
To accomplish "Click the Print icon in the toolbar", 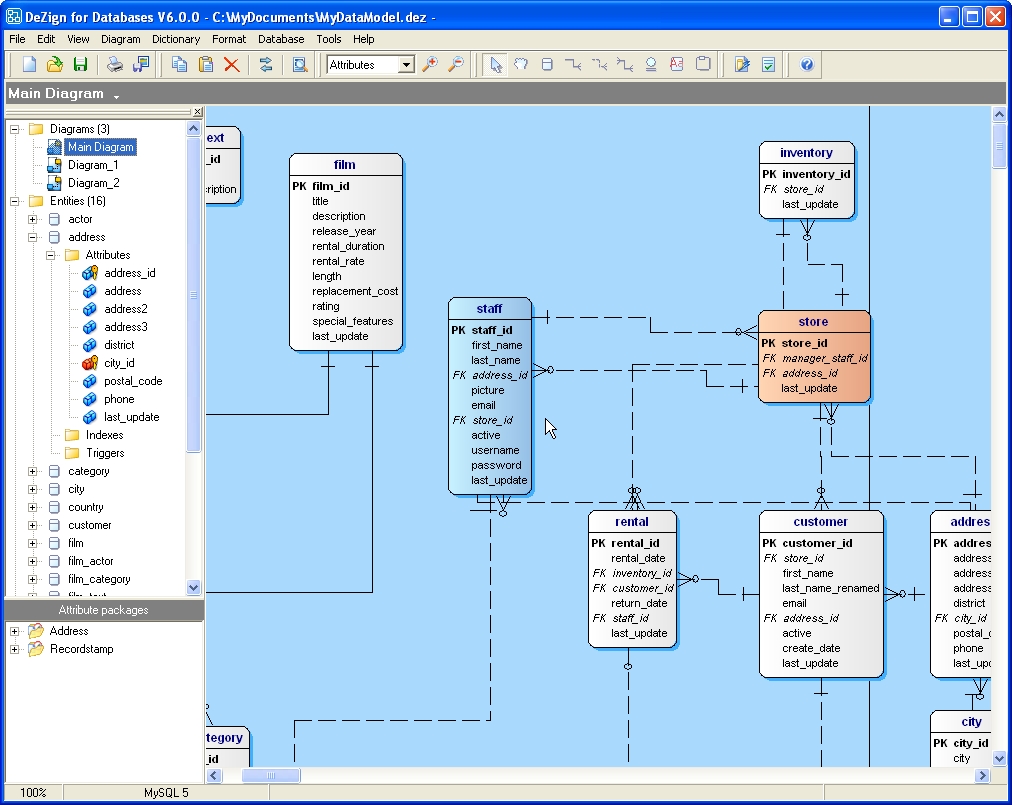I will click(x=114, y=65).
